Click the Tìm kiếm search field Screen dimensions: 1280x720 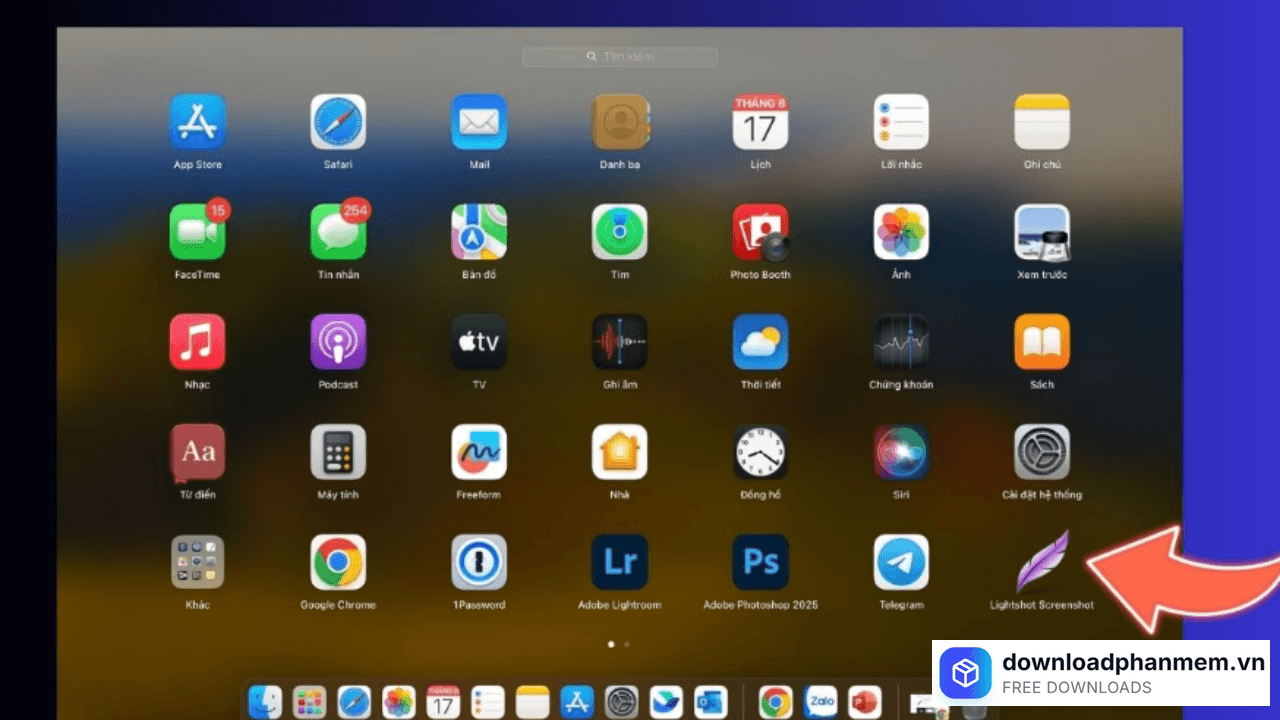[x=620, y=57]
